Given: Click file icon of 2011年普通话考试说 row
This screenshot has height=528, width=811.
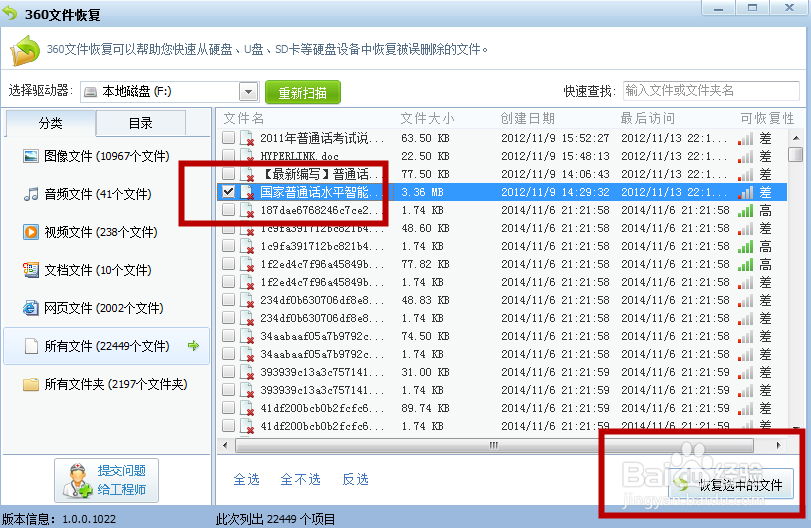Looking at the screenshot, I should (x=248, y=138).
